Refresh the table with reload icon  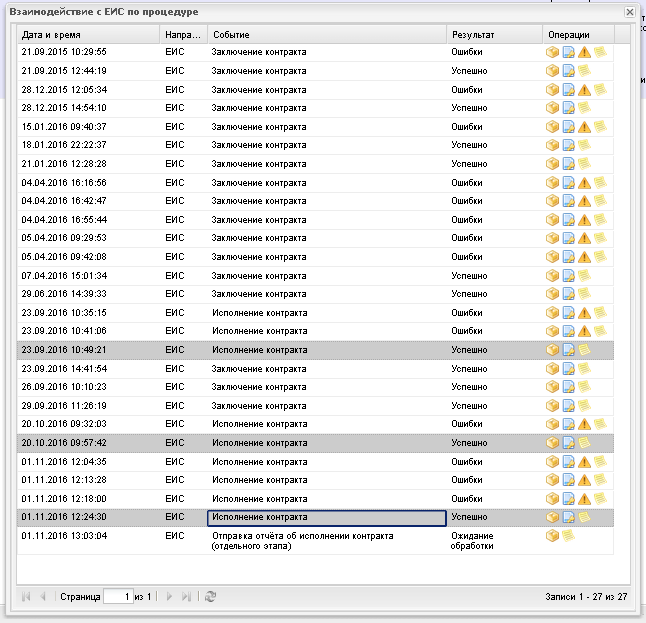click(210, 597)
